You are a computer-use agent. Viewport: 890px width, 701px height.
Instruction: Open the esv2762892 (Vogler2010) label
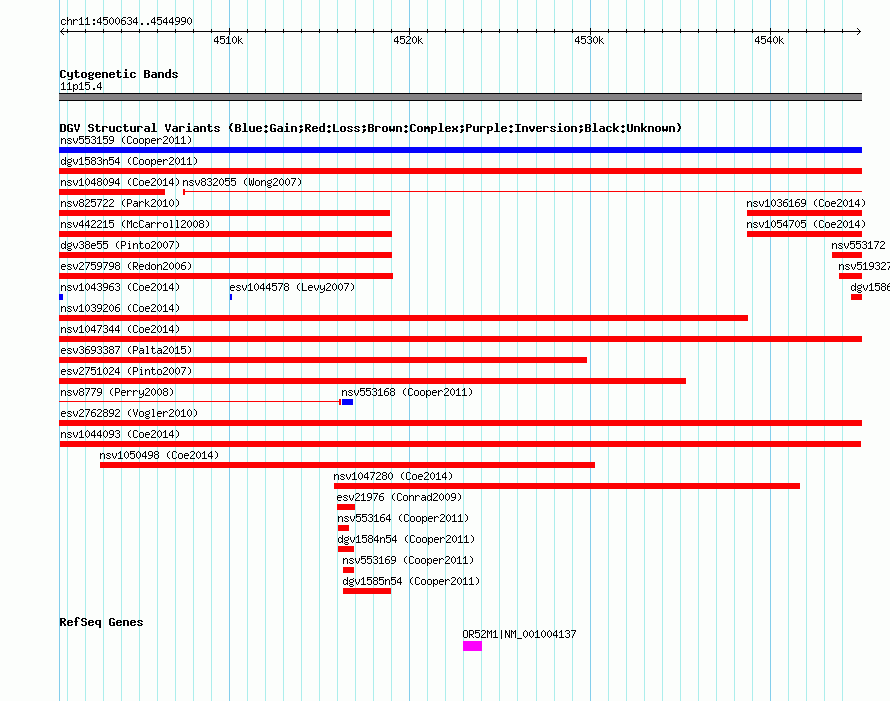pyautogui.click(x=129, y=413)
